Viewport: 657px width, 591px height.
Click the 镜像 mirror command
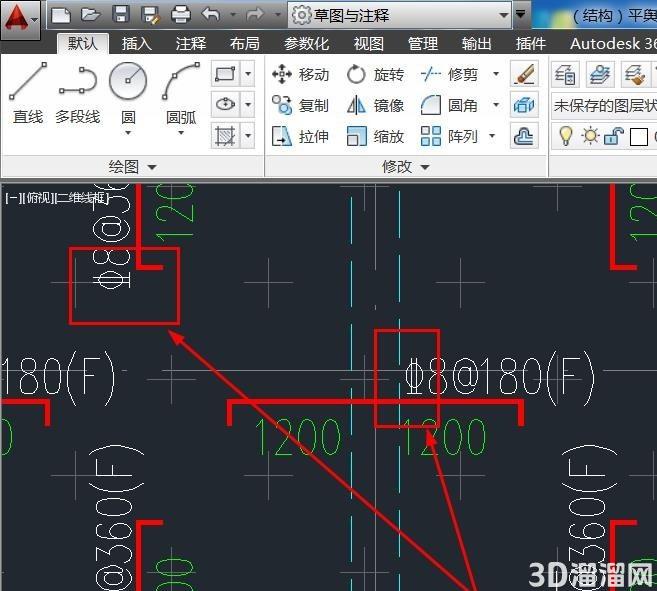click(375, 105)
